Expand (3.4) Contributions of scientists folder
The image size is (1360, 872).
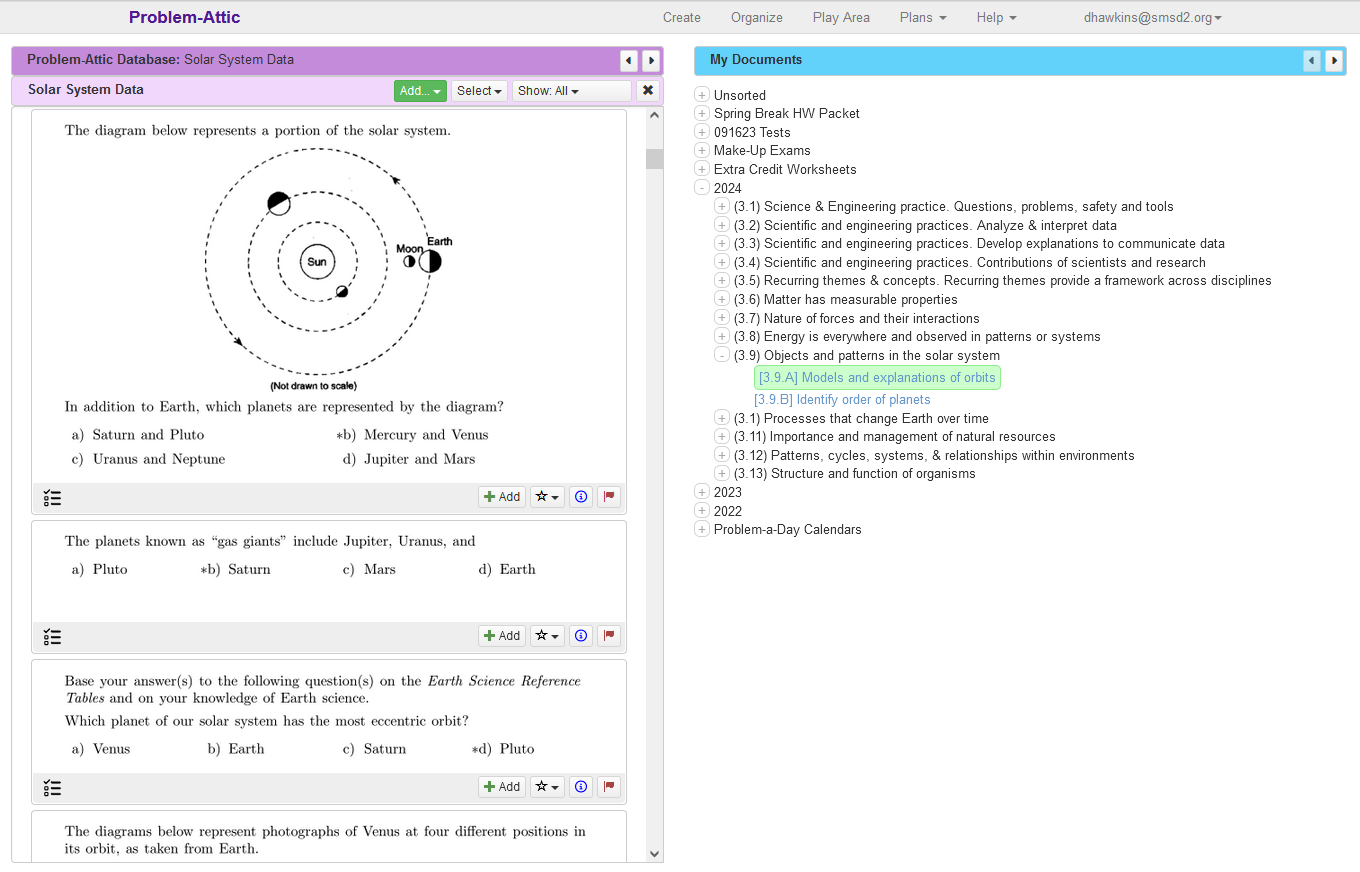pos(722,263)
